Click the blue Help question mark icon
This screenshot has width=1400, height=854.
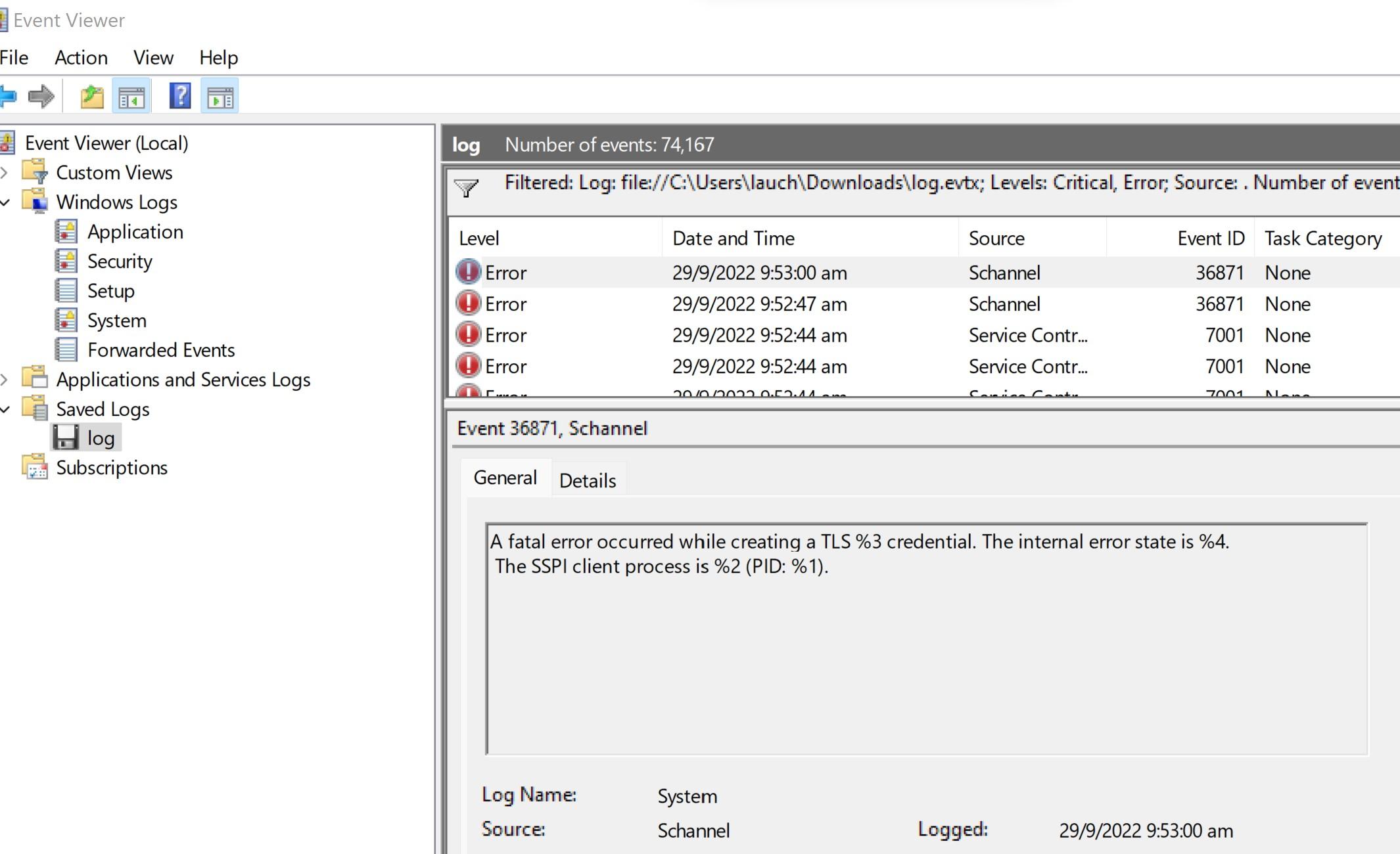pos(179,97)
